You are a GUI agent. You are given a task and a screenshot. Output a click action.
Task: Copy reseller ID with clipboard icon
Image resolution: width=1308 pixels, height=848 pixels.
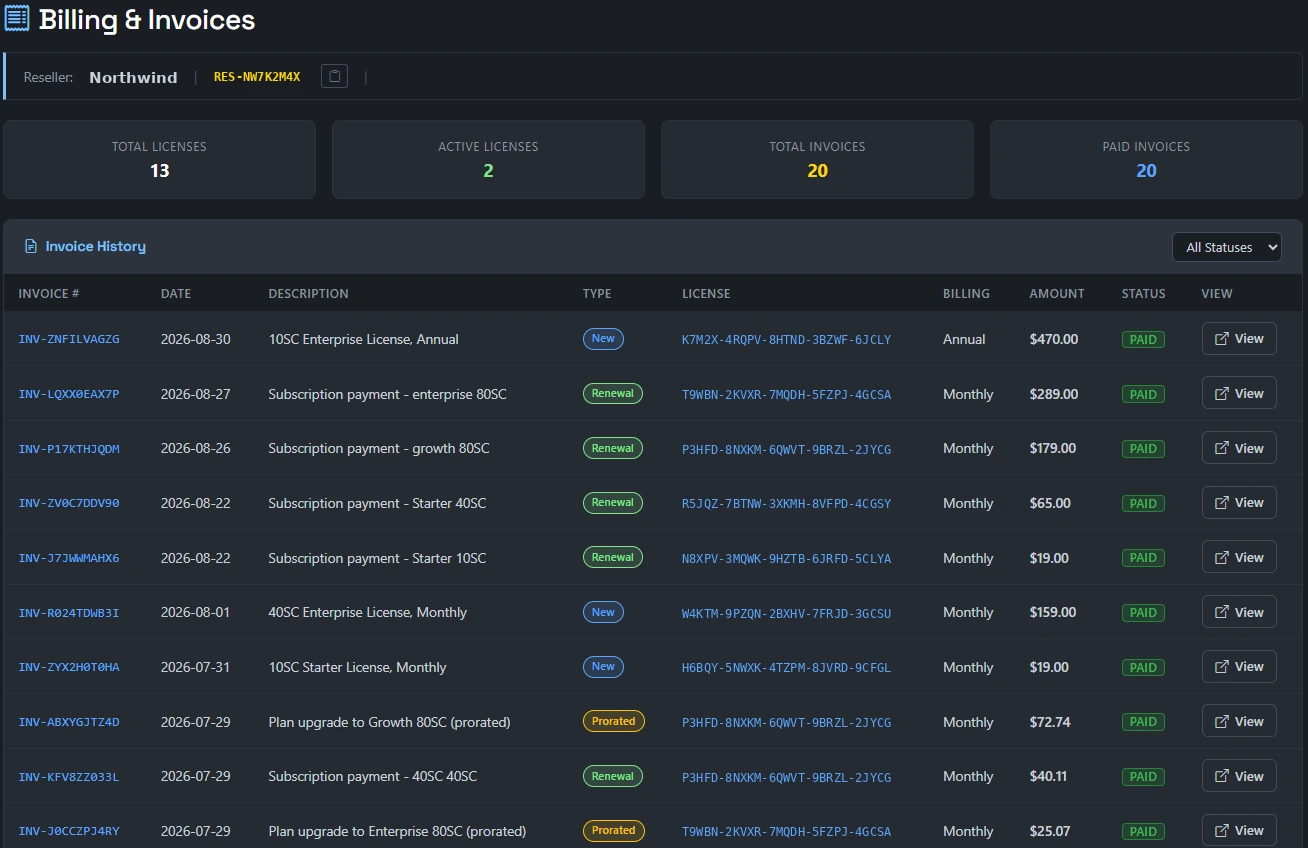click(334, 76)
